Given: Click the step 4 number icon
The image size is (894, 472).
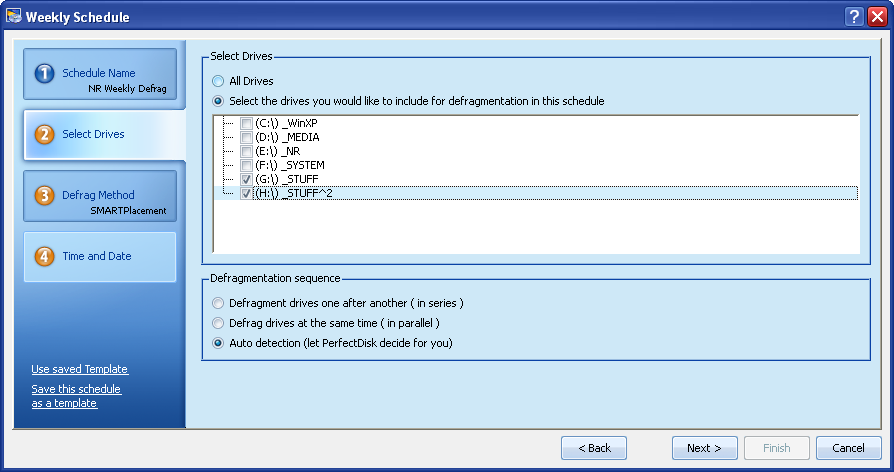Looking at the screenshot, I should tap(44, 257).
